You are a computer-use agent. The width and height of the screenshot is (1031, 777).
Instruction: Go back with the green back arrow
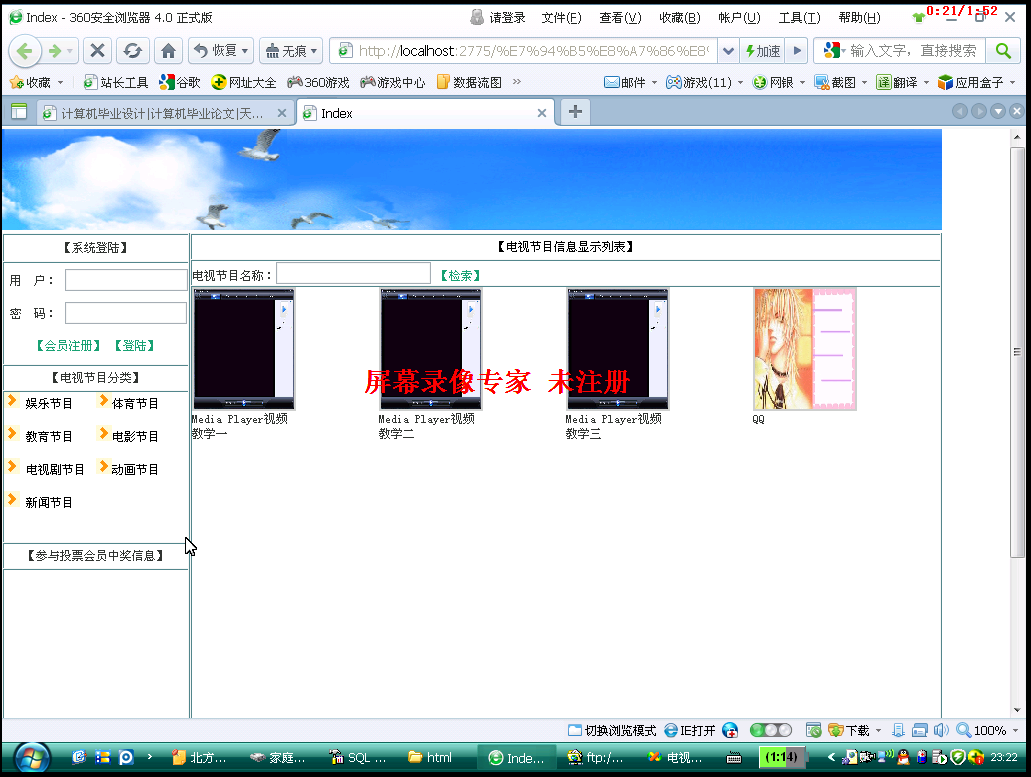coord(24,51)
